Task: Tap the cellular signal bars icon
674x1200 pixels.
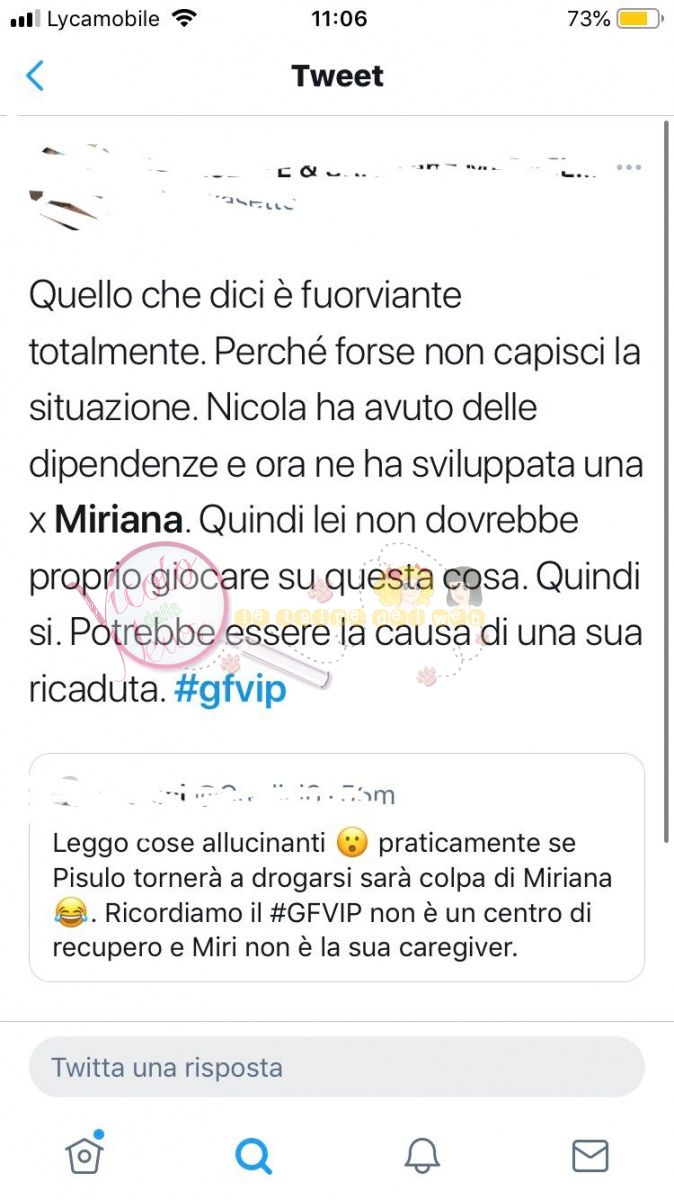Action: click(23, 19)
